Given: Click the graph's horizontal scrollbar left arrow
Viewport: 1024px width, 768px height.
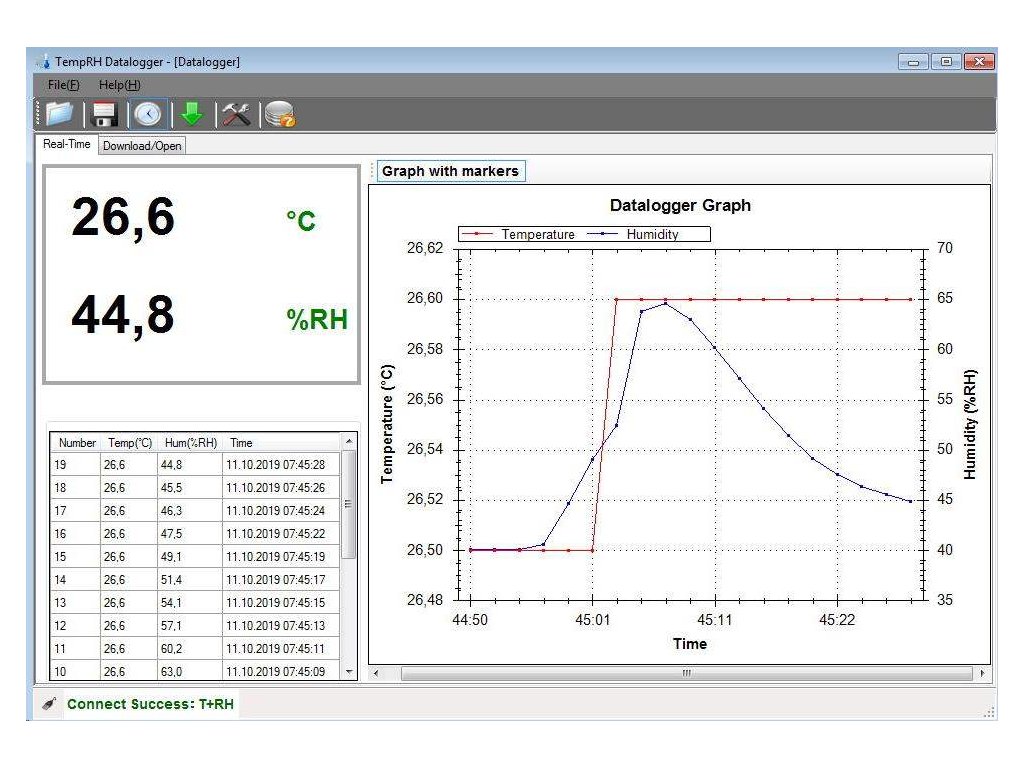Looking at the screenshot, I should pyautogui.click(x=376, y=674).
